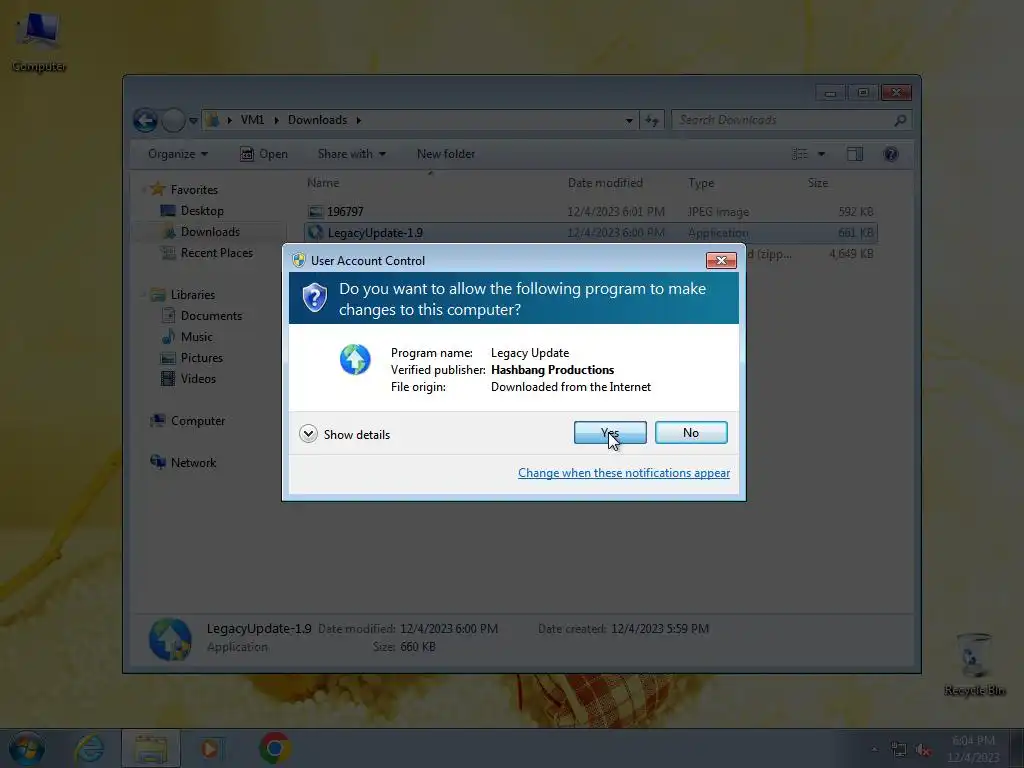Sort by Date modified column header
Image resolution: width=1024 pixels, height=768 pixels.
605,183
